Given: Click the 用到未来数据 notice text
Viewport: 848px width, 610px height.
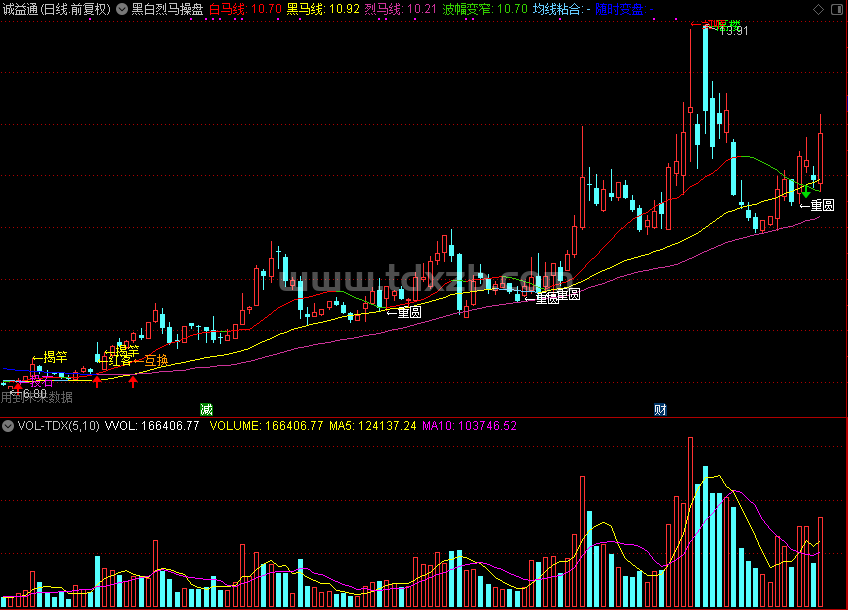Looking at the screenshot, I should (x=37, y=398).
